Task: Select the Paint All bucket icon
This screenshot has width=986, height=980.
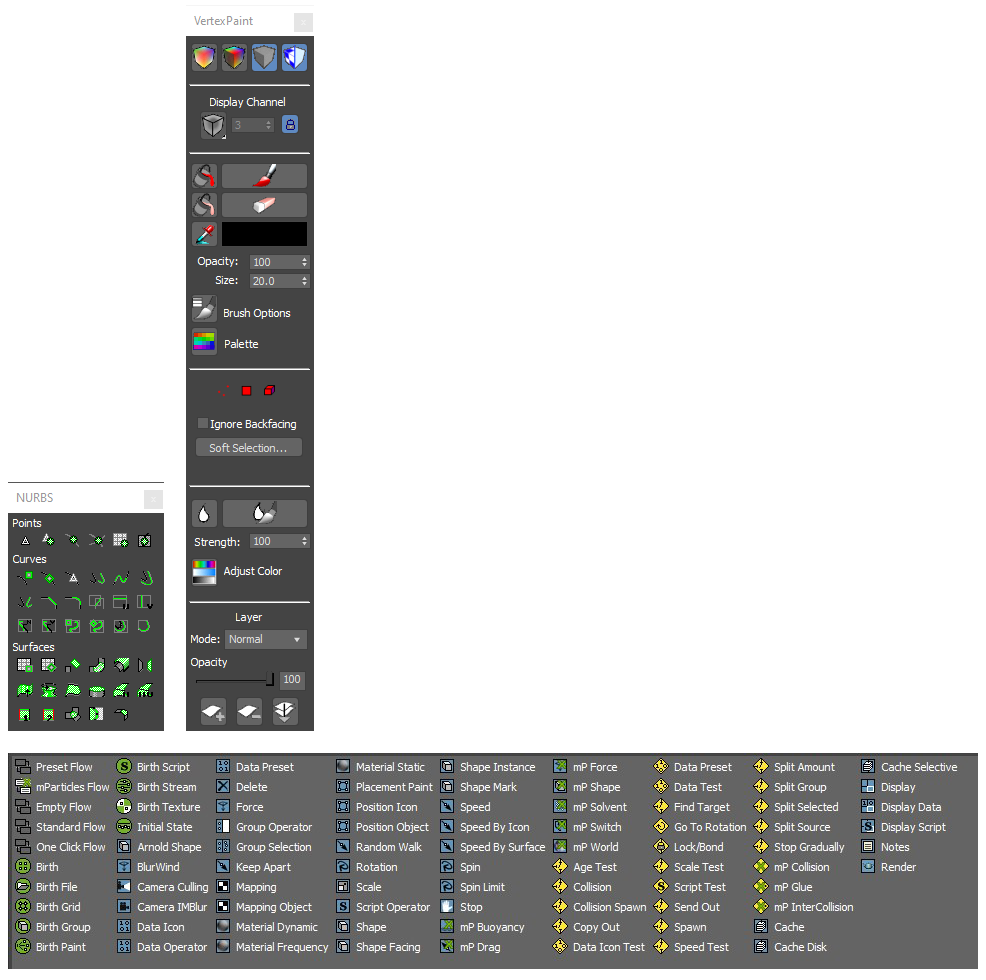Action: click(x=204, y=176)
